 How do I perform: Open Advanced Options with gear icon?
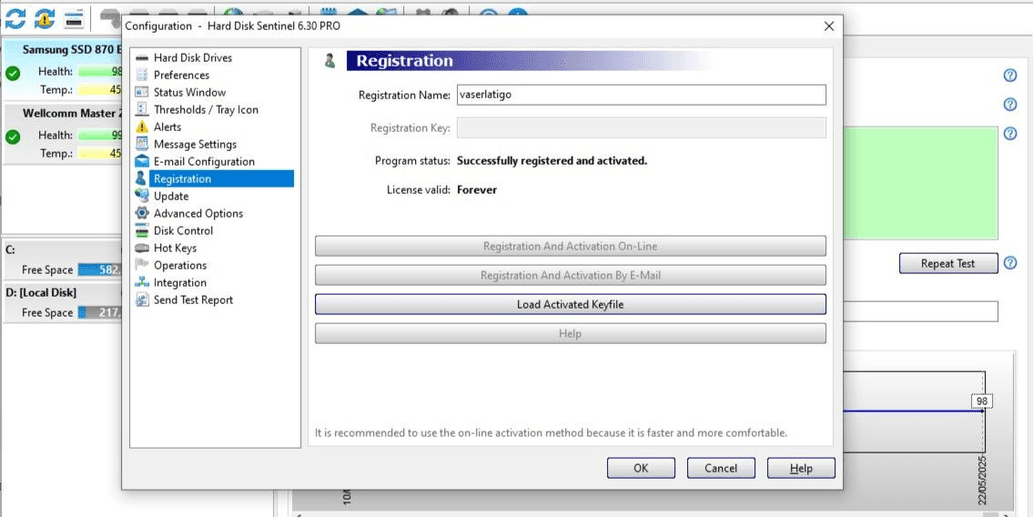coord(198,213)
